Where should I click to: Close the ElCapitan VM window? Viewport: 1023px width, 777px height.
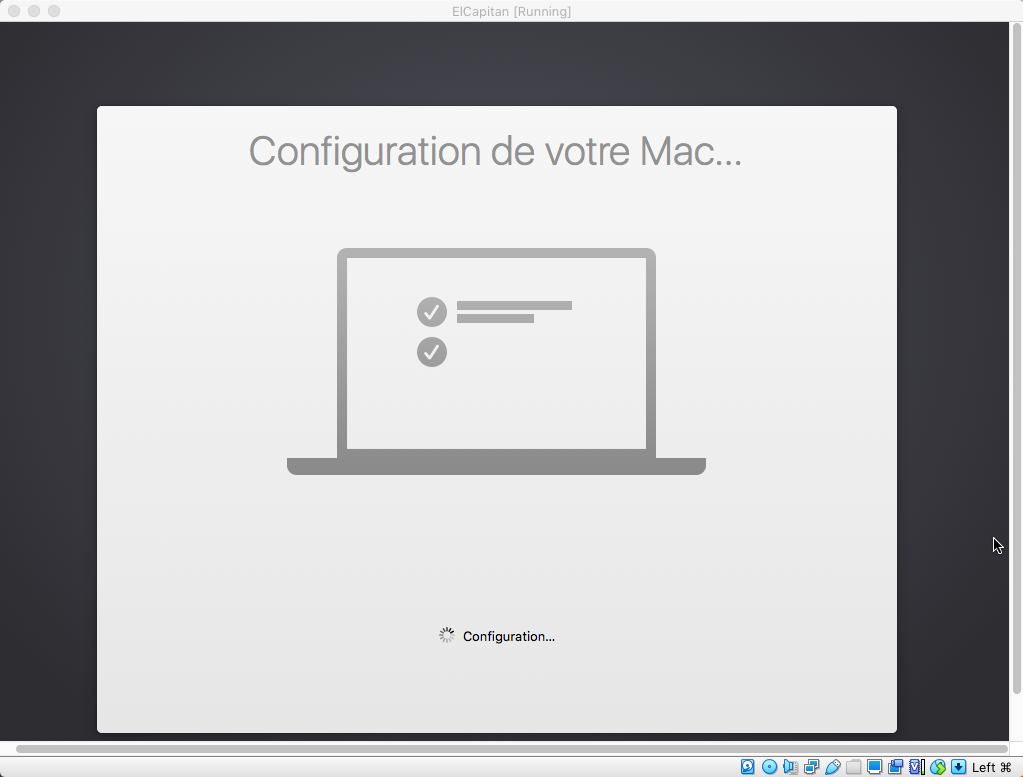[x=14, y=11]
